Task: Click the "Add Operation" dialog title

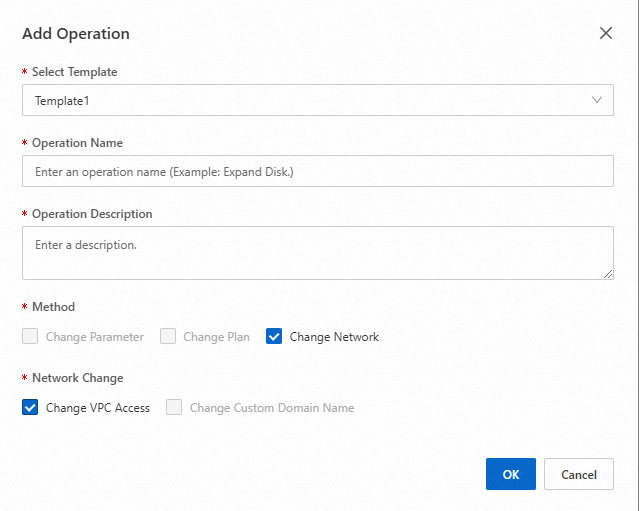Action: pos(76,34)
